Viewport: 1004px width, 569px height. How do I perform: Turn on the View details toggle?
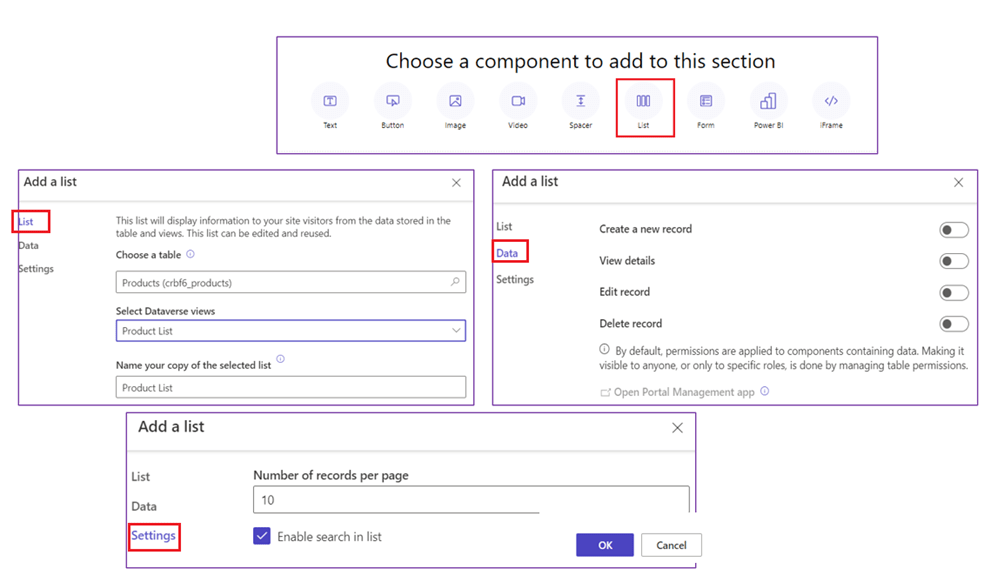(953, 261)
